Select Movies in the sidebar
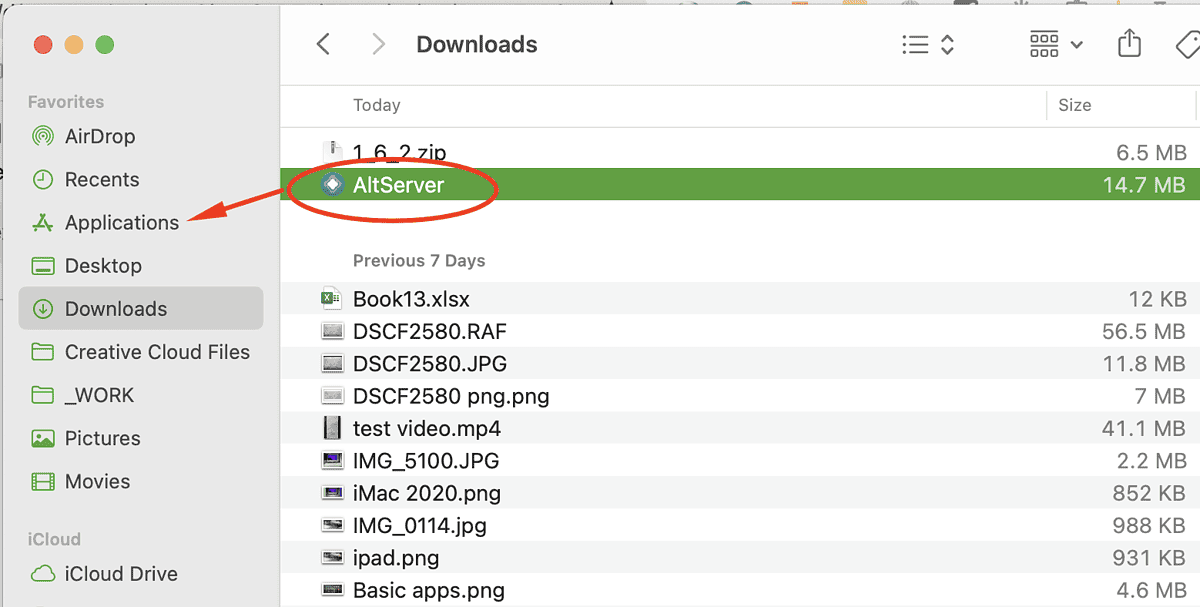 [x=99, y=481]
